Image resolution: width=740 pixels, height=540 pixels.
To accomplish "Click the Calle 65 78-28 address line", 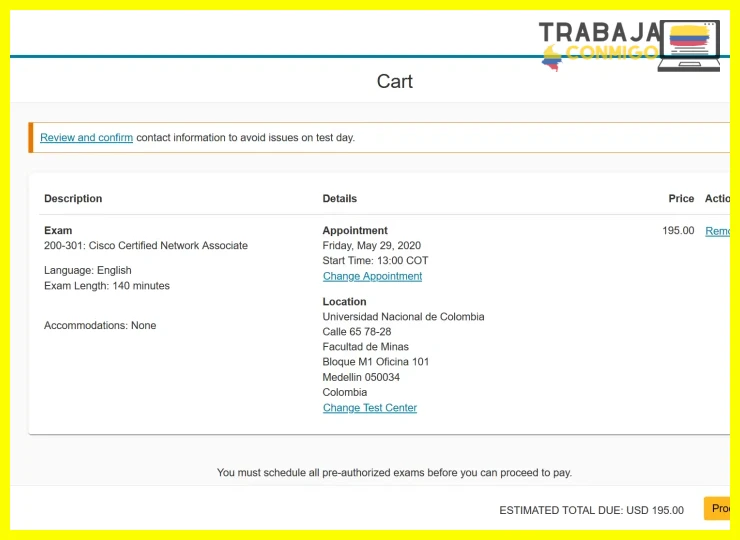I will click(357, 331).
